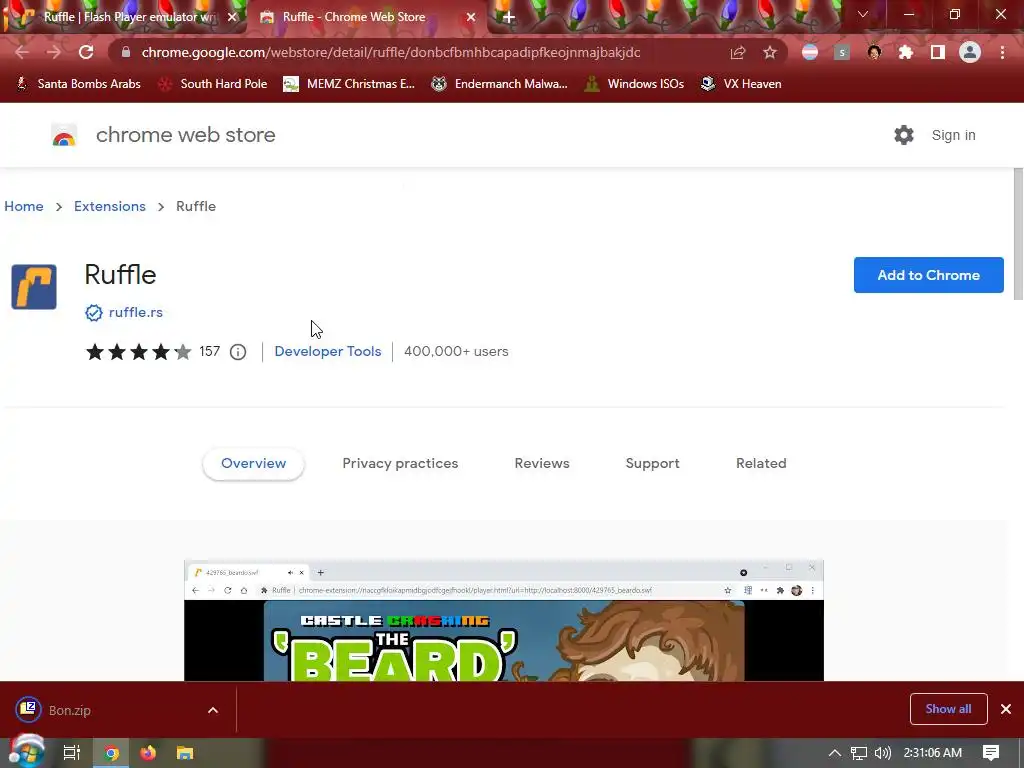Image resolution: width=1024 pixels, height=768 pixels.
Task: Open a new browser tab
Action: pos(509,17)
